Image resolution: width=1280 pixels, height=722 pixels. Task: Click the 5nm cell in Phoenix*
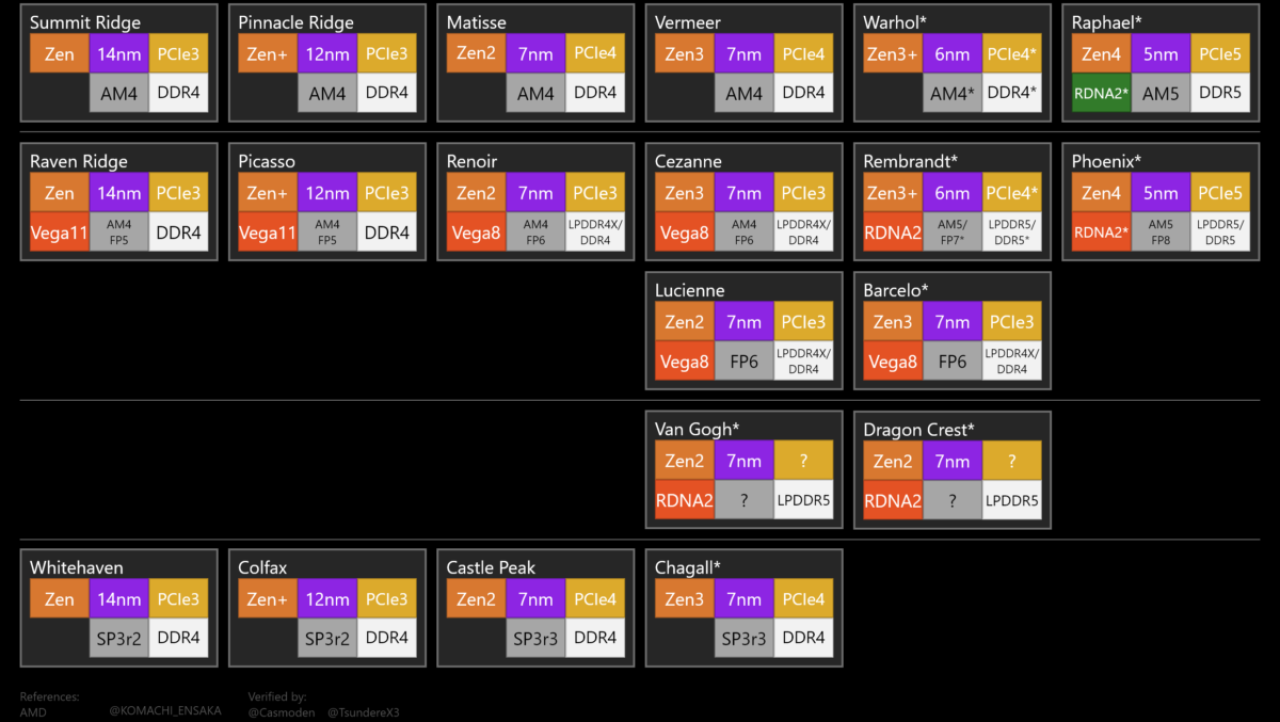coord(1161,193)
